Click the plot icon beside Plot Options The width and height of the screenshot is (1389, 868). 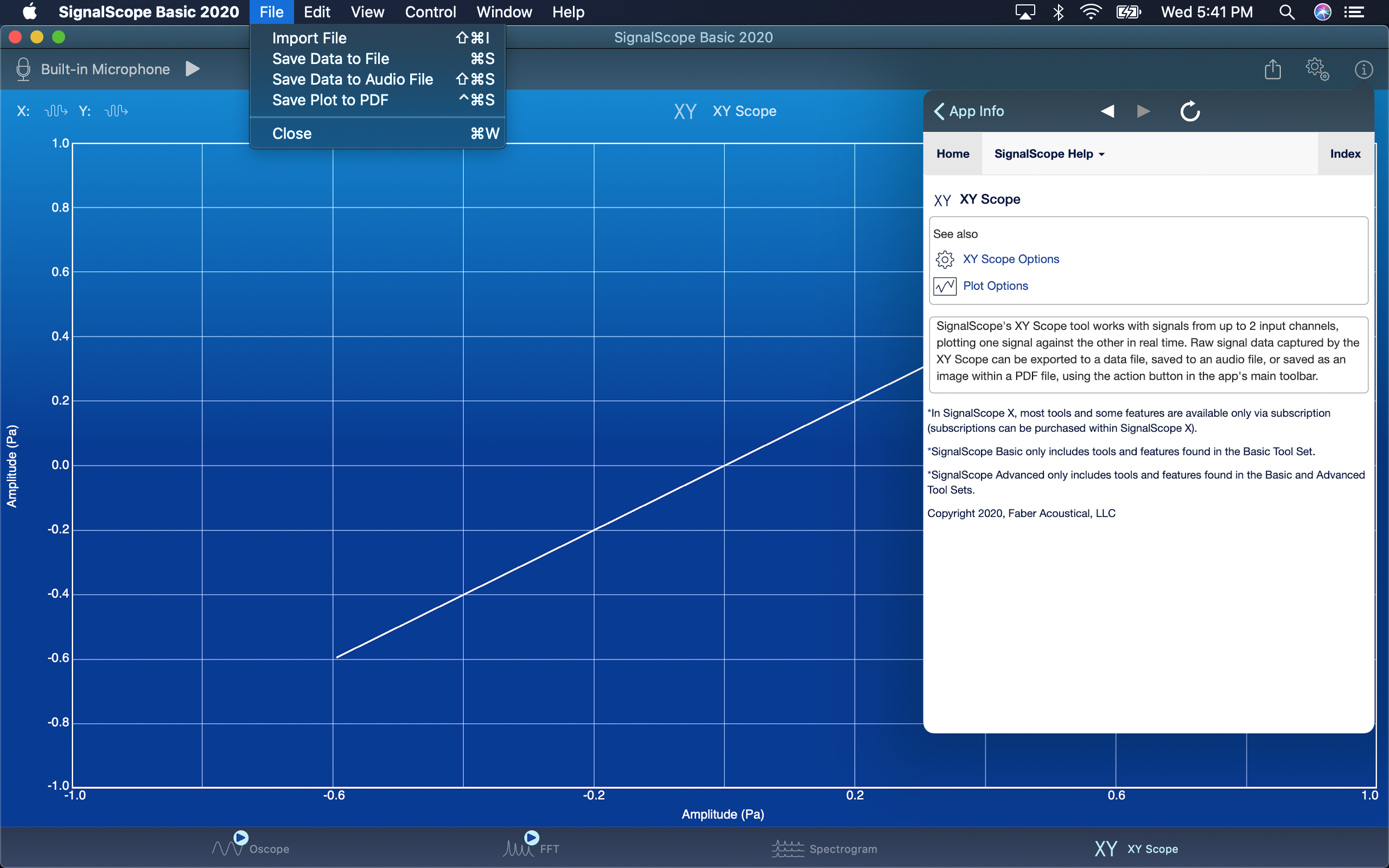pyautogui.click(x=945, y=286)
